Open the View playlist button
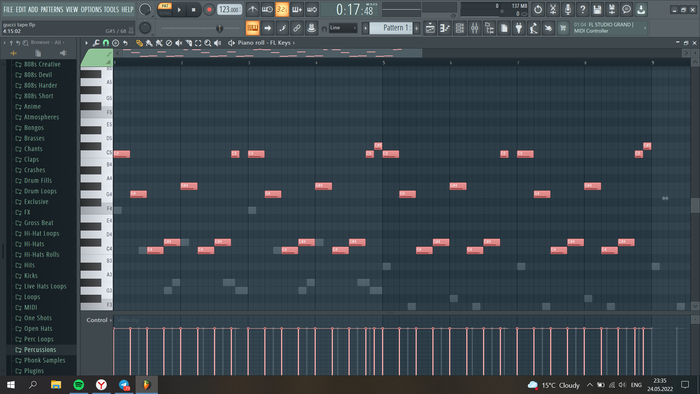The width and height of the screenshot is (700, 394). (x=430, y=28)
